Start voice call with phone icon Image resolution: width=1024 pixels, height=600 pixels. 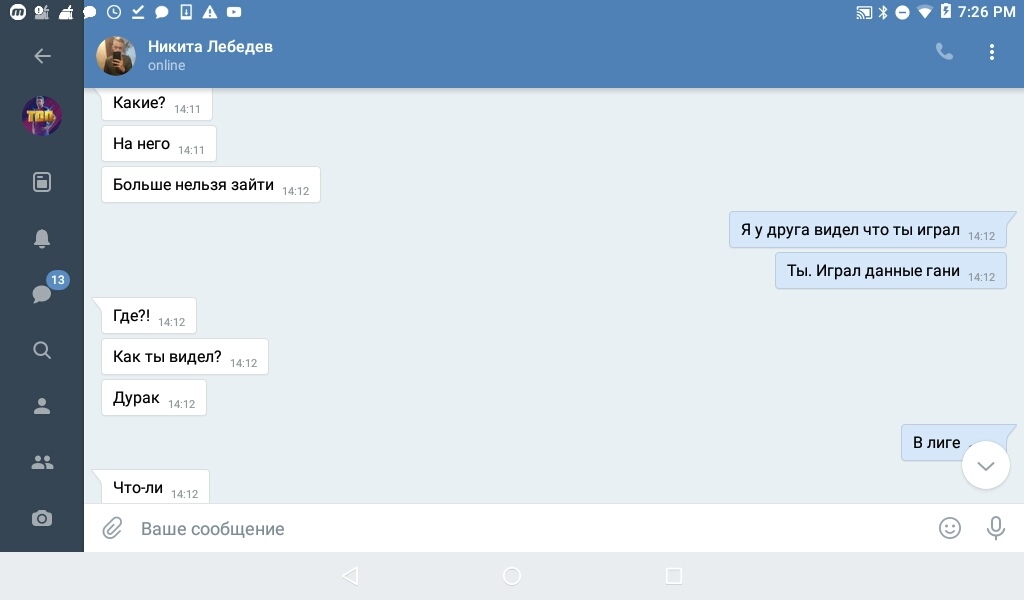[944, 52]
